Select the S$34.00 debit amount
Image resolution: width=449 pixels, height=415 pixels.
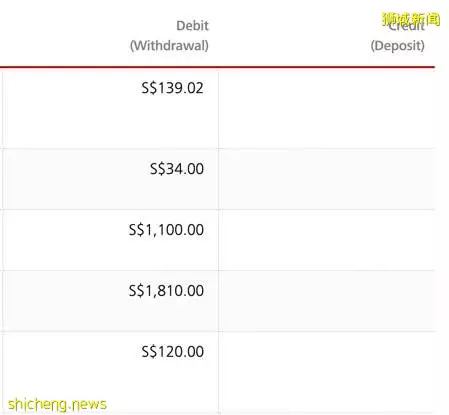177,169
